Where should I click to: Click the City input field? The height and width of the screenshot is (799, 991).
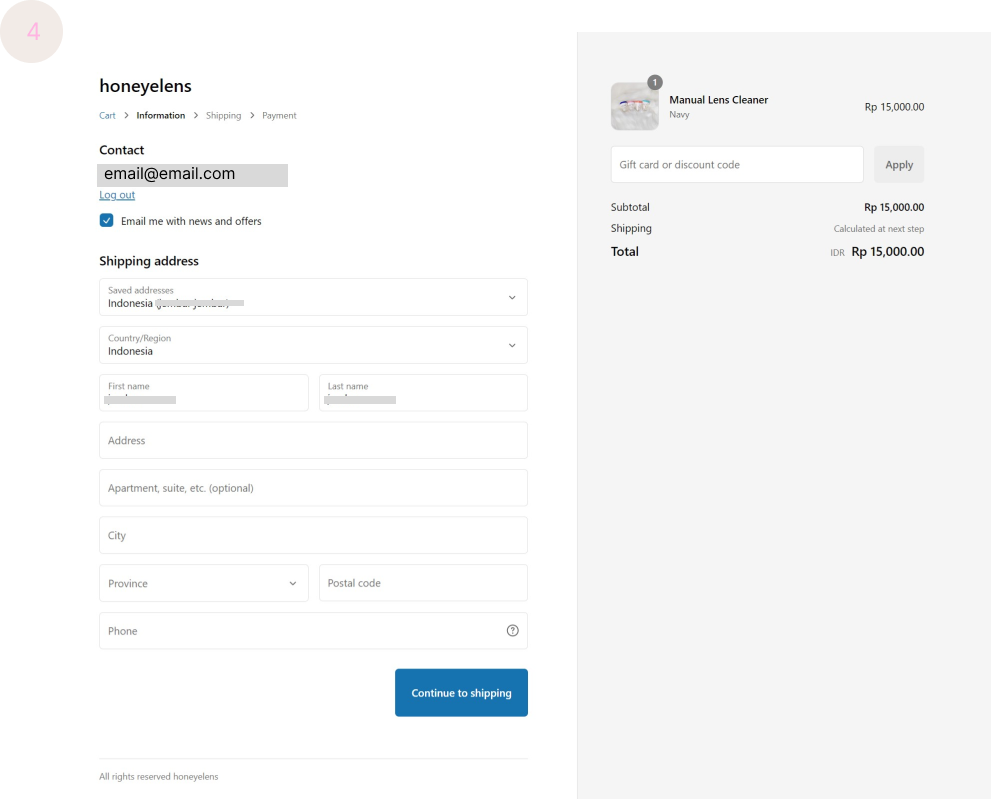pyautogui.click(x=313, y=535)
